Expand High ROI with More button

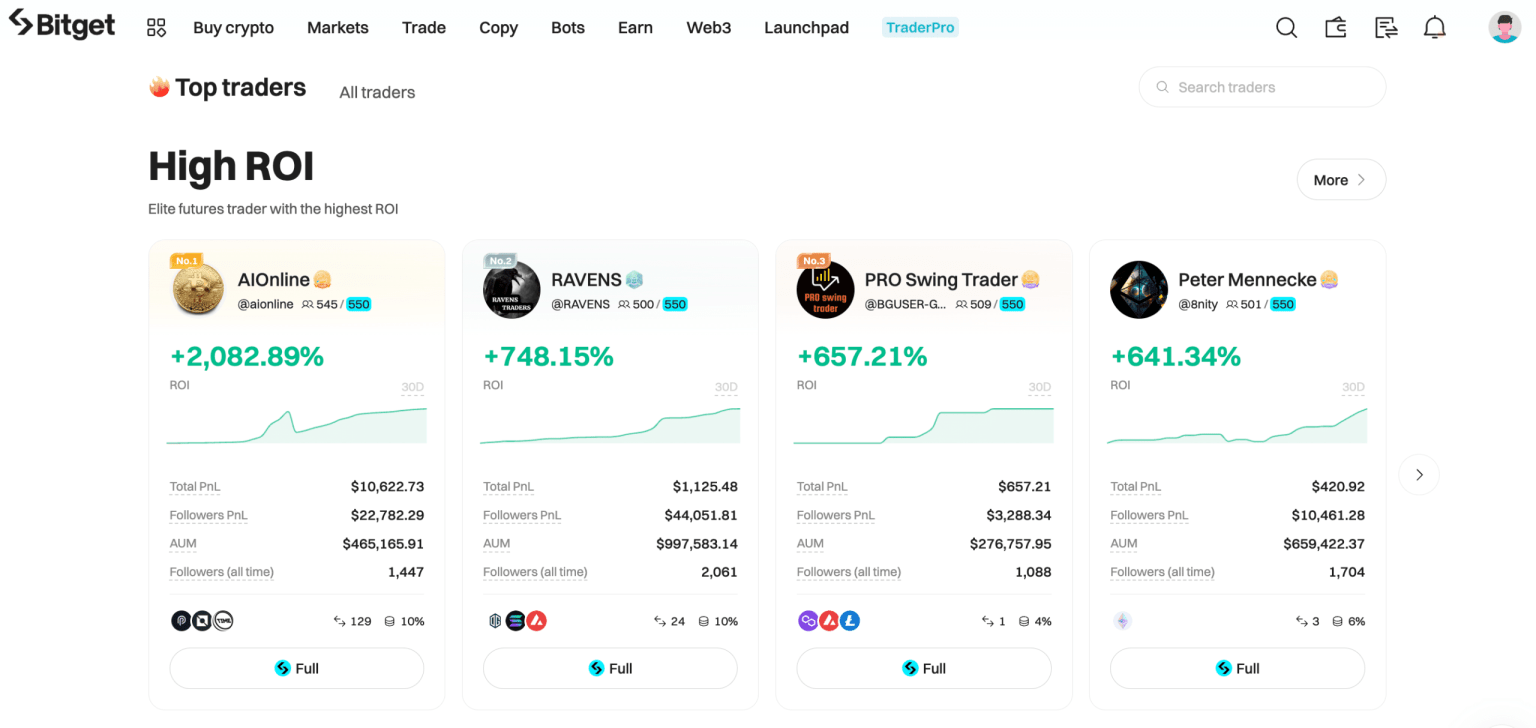(1341, 180)
